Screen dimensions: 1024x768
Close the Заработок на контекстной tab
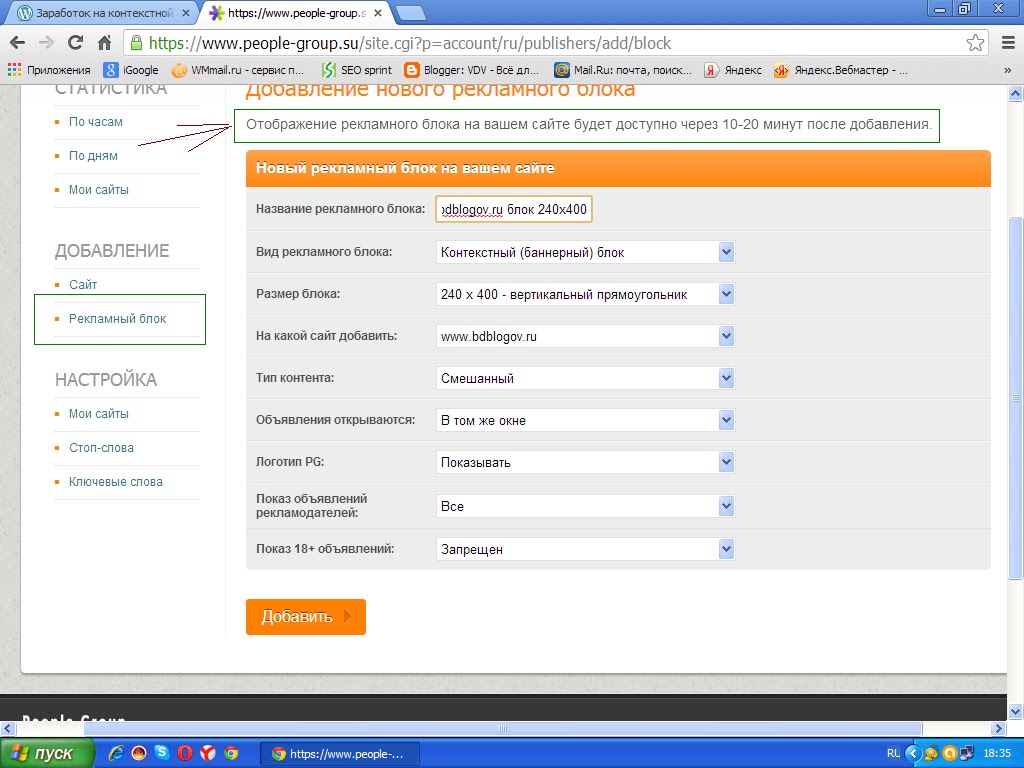pyautogui.click(x=185, y=12)
